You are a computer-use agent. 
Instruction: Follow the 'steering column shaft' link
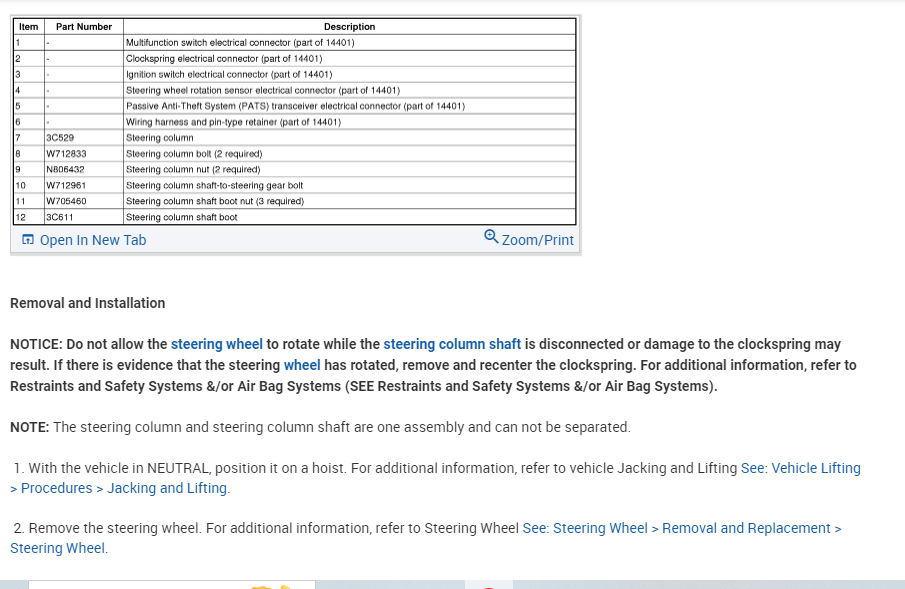[x=452, y=344]
